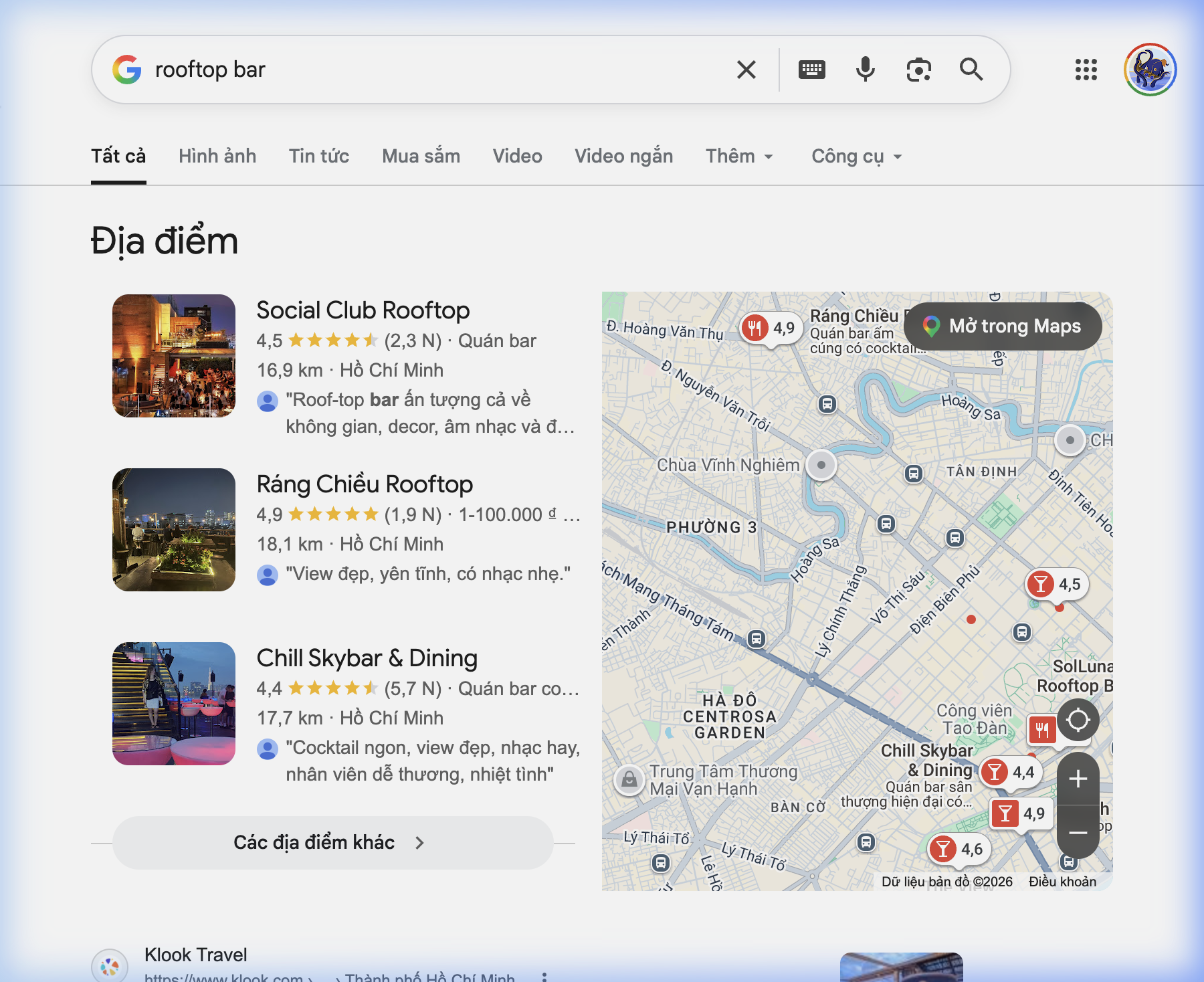This screenshot has width=1204, height=982.
Task: Click the Social Club Rooftop reviewer avatar
Action: [268, 401]
